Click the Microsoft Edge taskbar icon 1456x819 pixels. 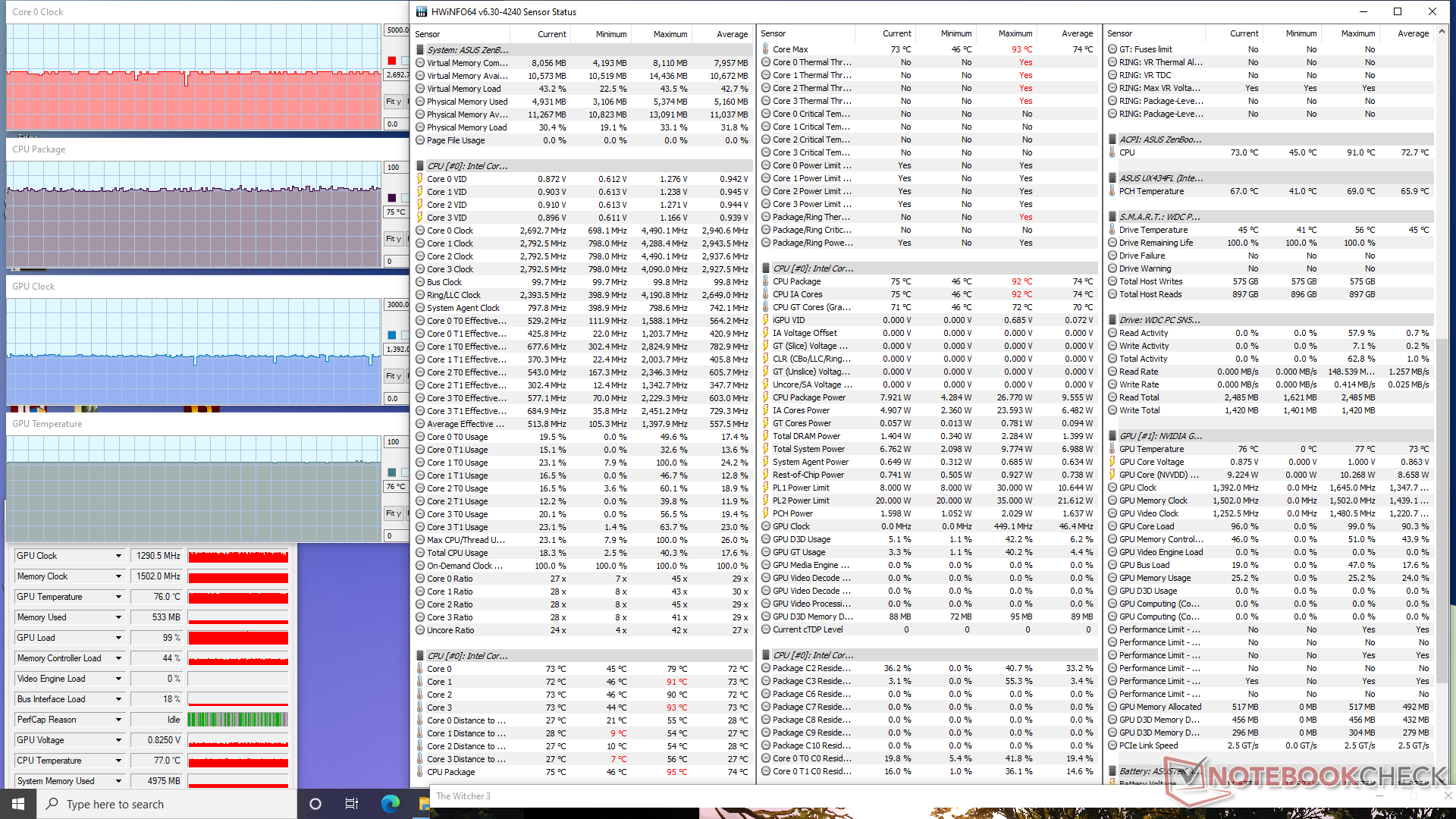391,804
